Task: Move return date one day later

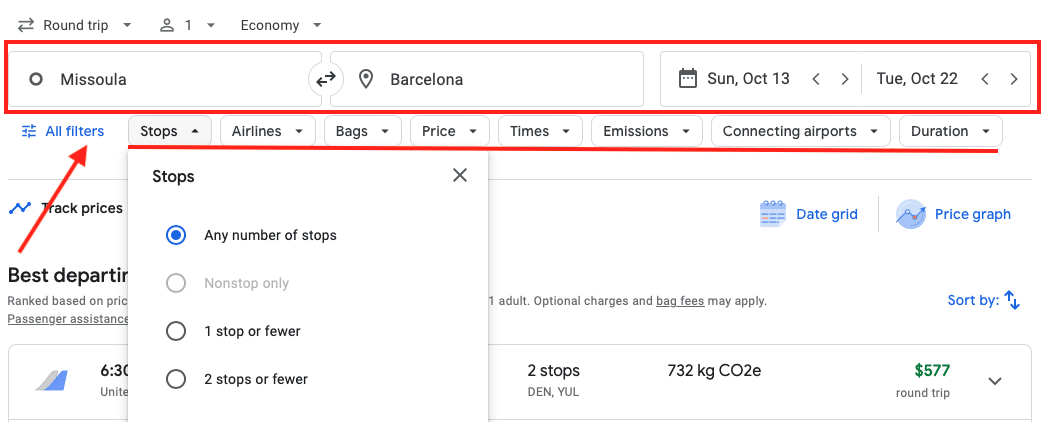Action: pyautogui.click(x=1014, y=79)
